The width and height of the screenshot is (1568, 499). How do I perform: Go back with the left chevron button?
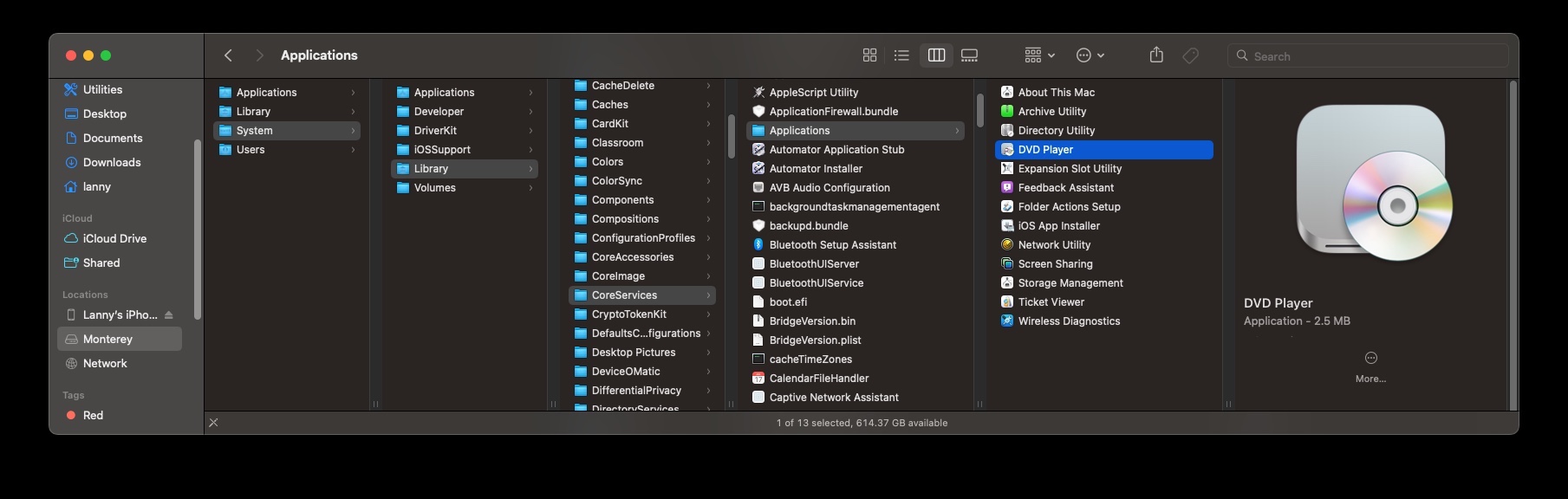point(228,55)
